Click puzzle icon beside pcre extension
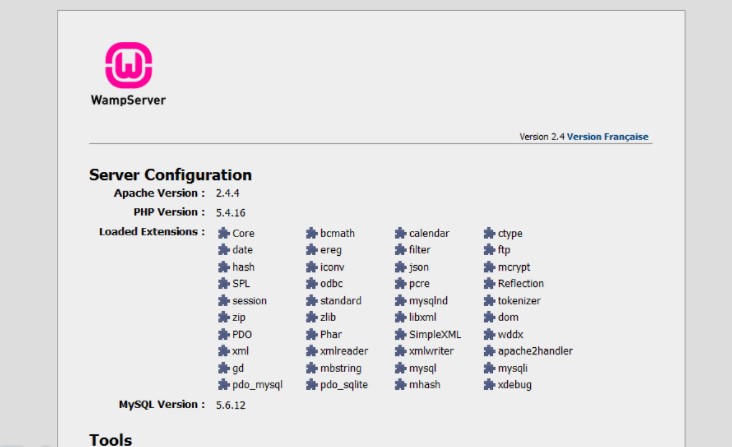 coord(400,283)
